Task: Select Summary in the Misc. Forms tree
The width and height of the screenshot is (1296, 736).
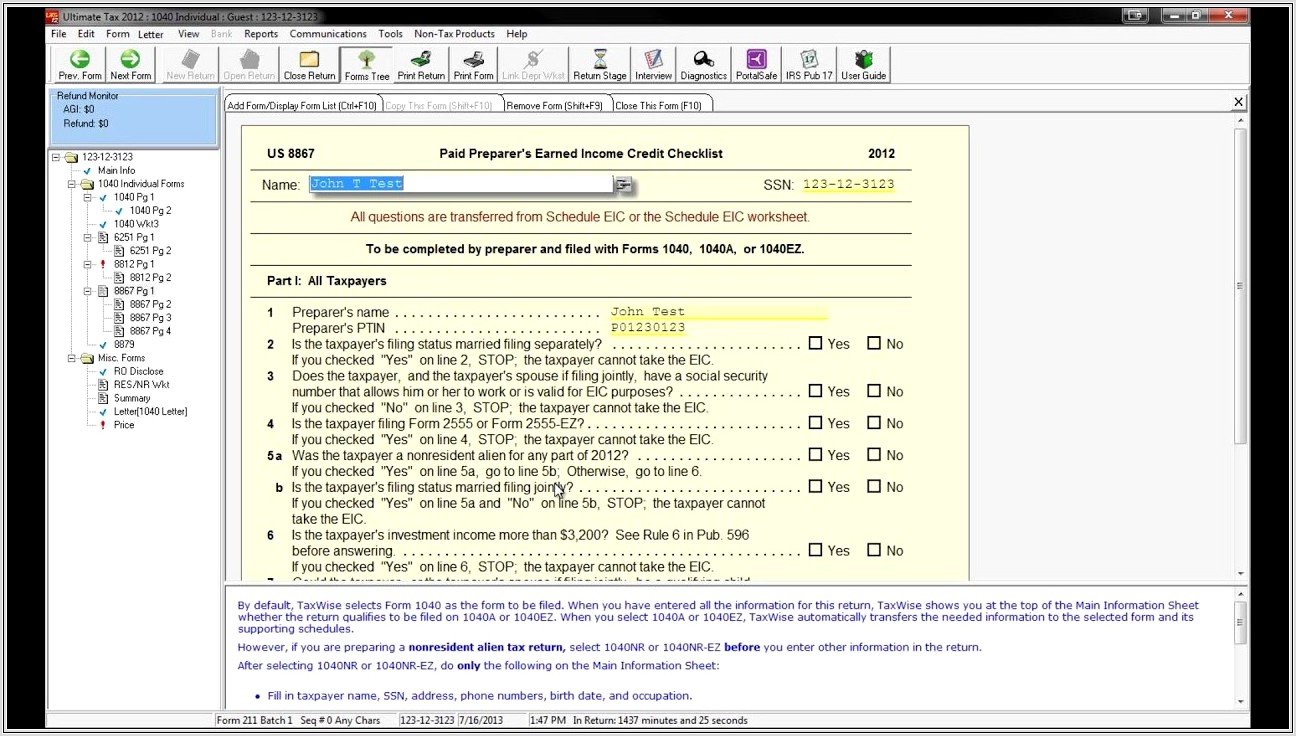Action: click(x=132, y=398)
